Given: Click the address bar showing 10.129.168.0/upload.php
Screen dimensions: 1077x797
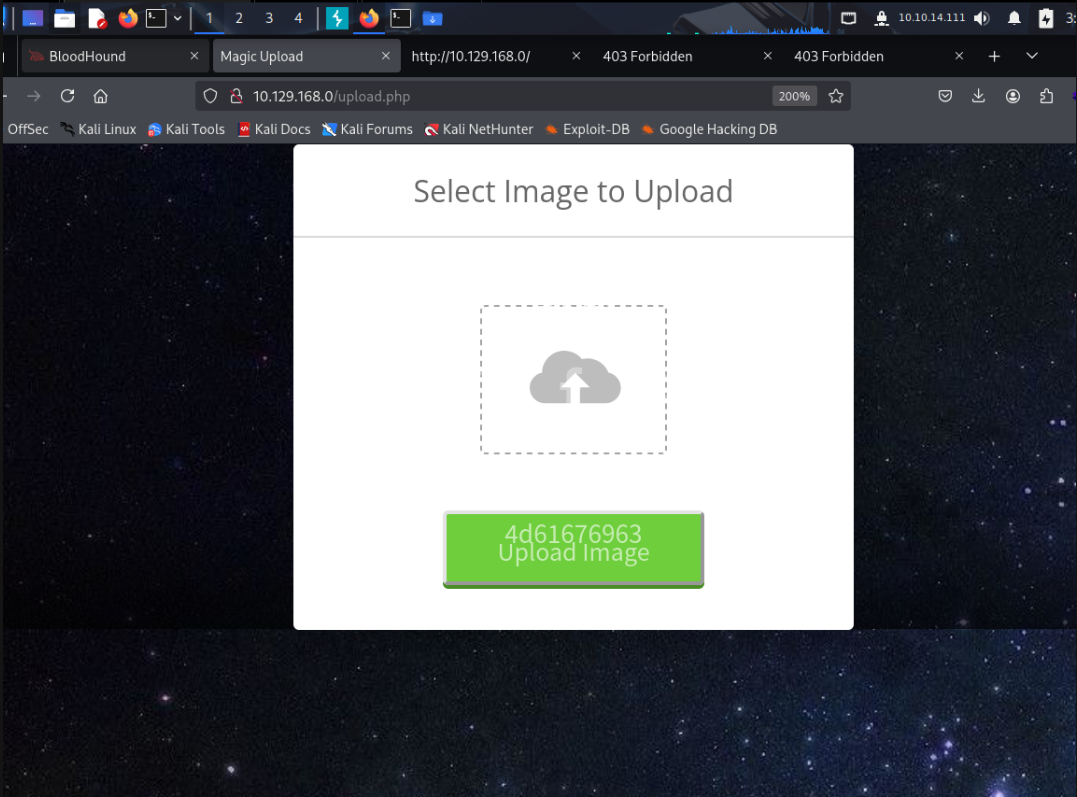Looking at the screenshot, I should (x=500, y=96).
